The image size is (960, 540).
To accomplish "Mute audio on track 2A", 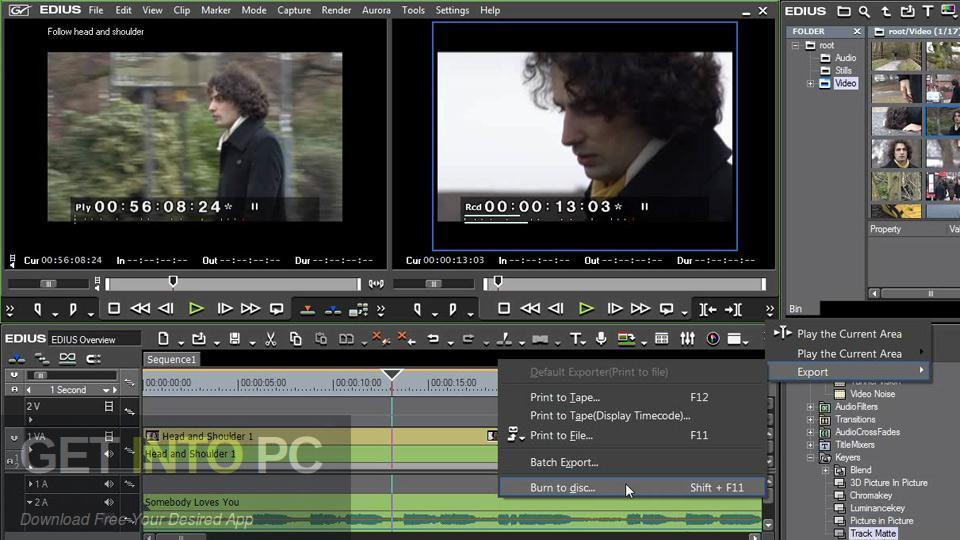I will pos(109,503).
